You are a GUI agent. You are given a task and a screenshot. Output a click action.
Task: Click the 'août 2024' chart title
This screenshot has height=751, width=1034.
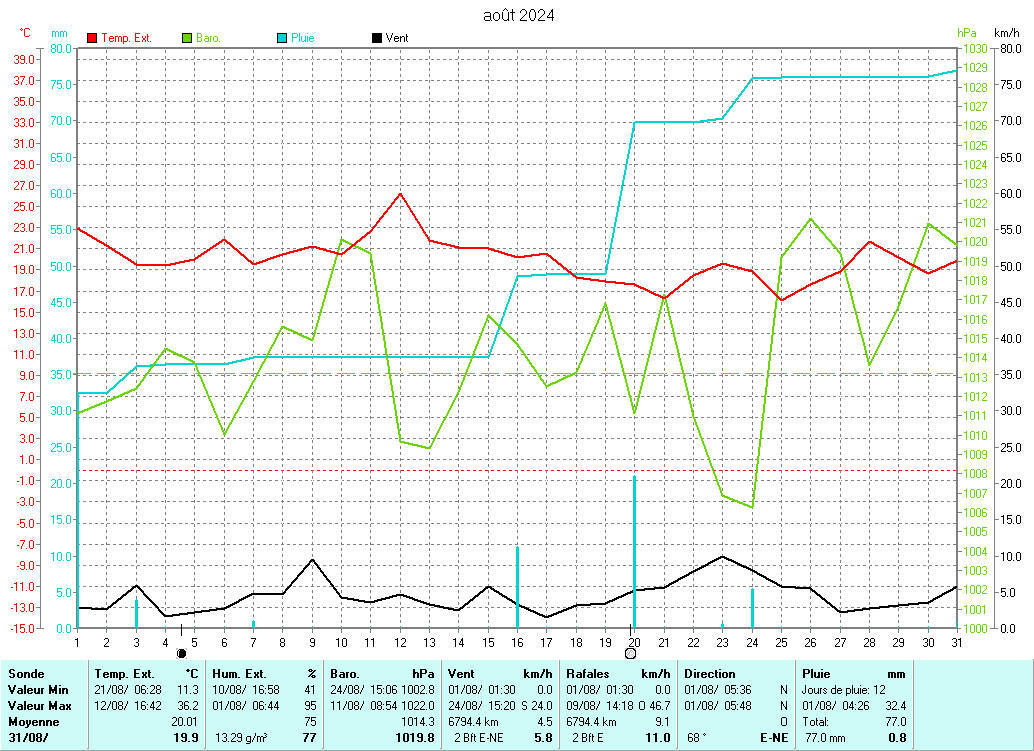coord(518,15)
